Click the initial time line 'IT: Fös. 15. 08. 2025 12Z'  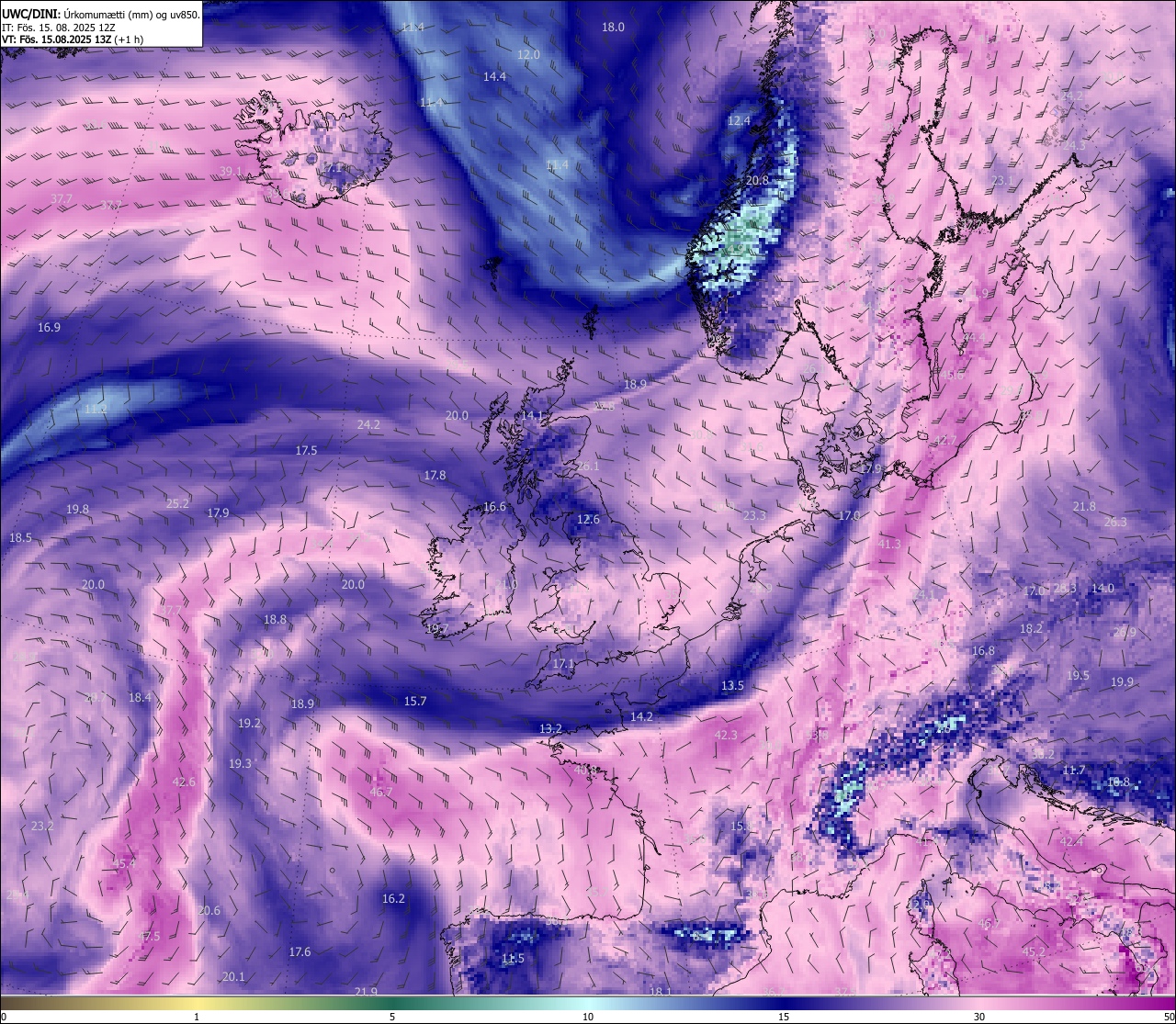click(59, 27)
